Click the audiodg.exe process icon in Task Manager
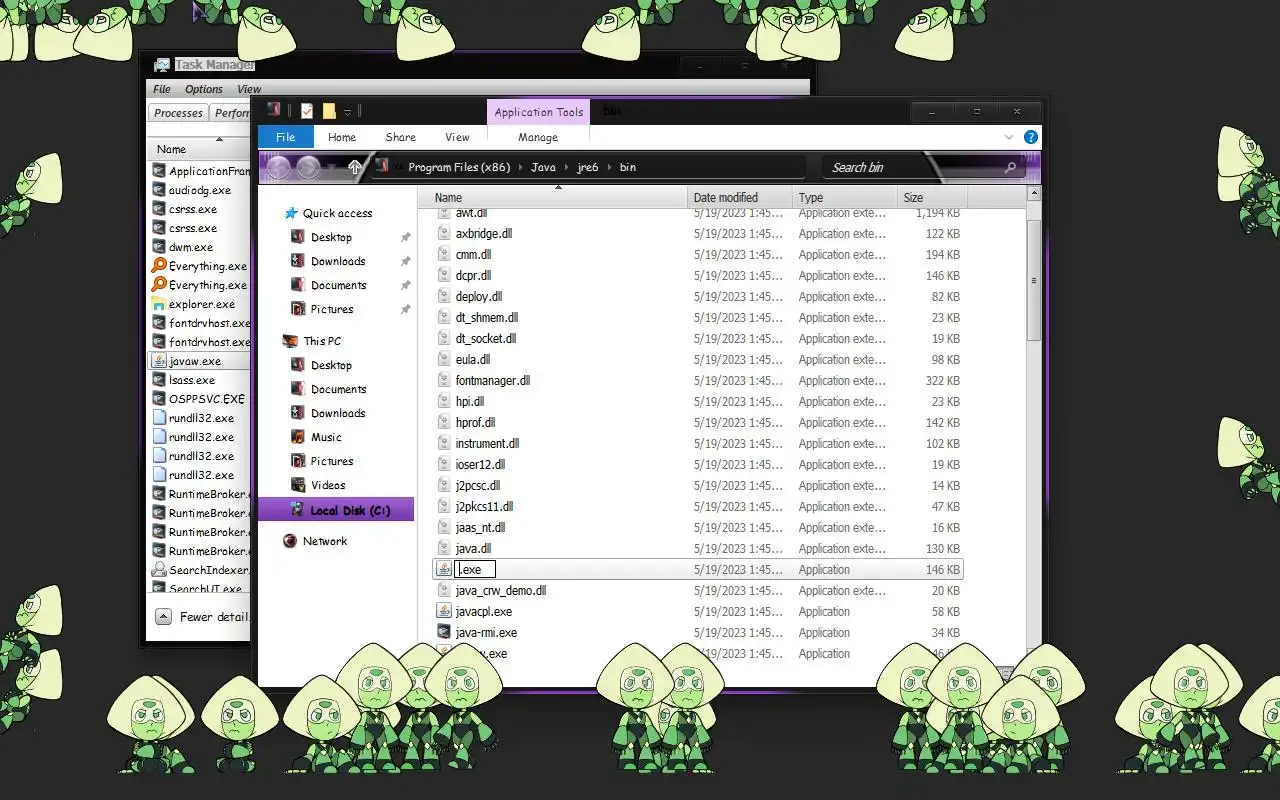 (x=159, y=190)
